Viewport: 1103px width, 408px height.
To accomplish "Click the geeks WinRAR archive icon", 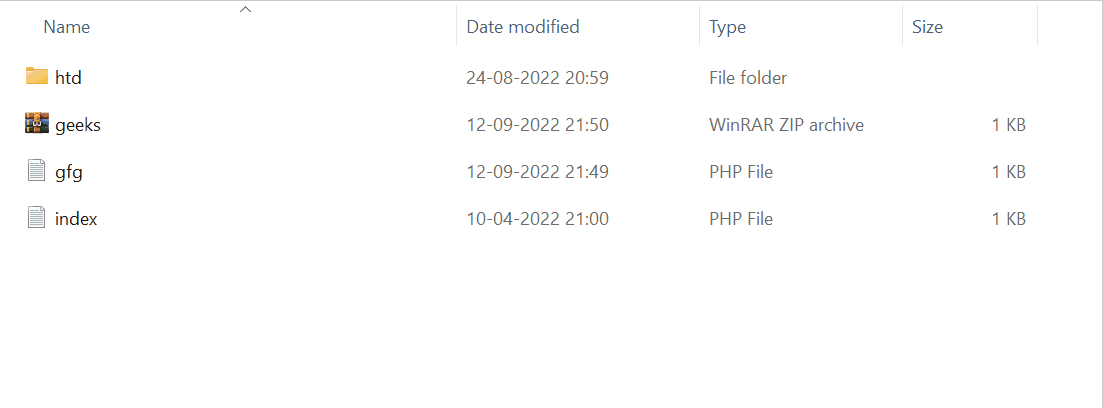I will tap(37, 124).
